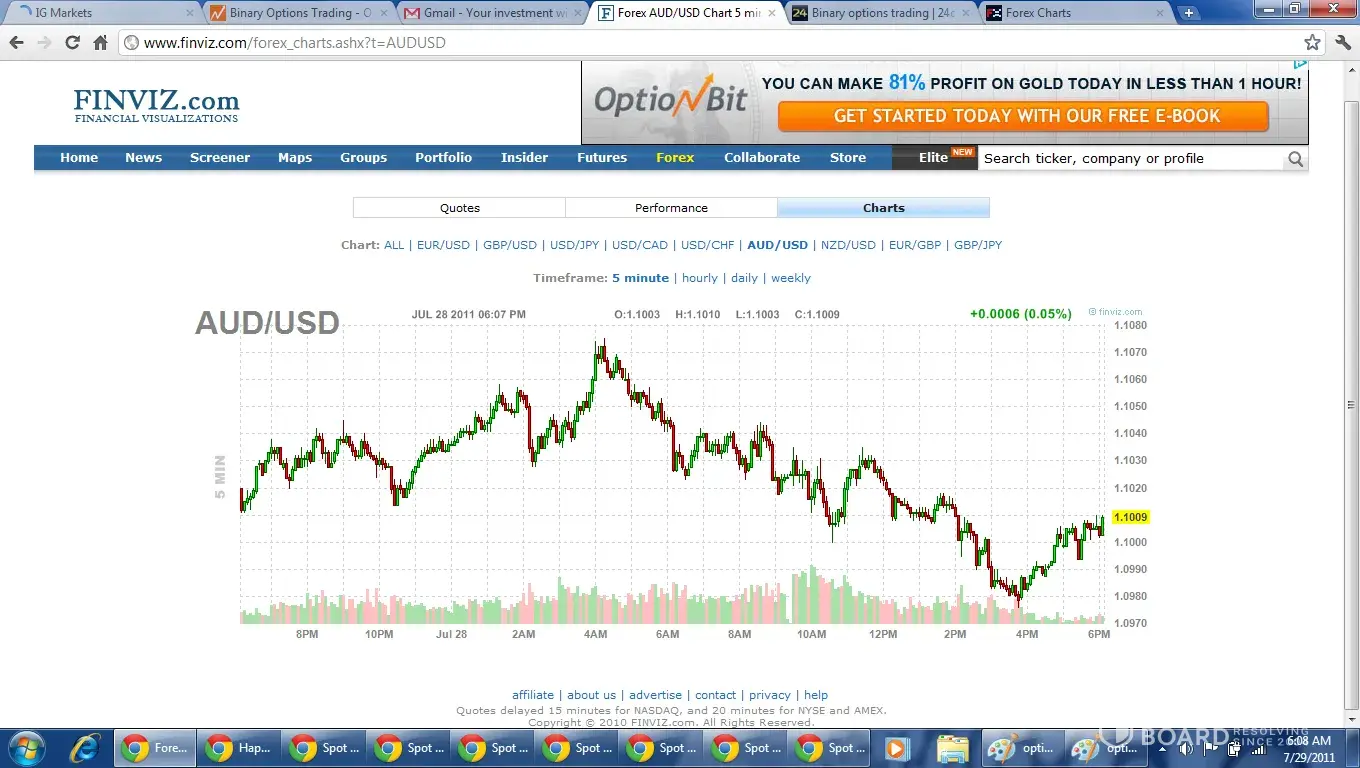Open the Chrome wrench settings menu
Viewport: 1360px width, 768px height.
(1343, 43)
